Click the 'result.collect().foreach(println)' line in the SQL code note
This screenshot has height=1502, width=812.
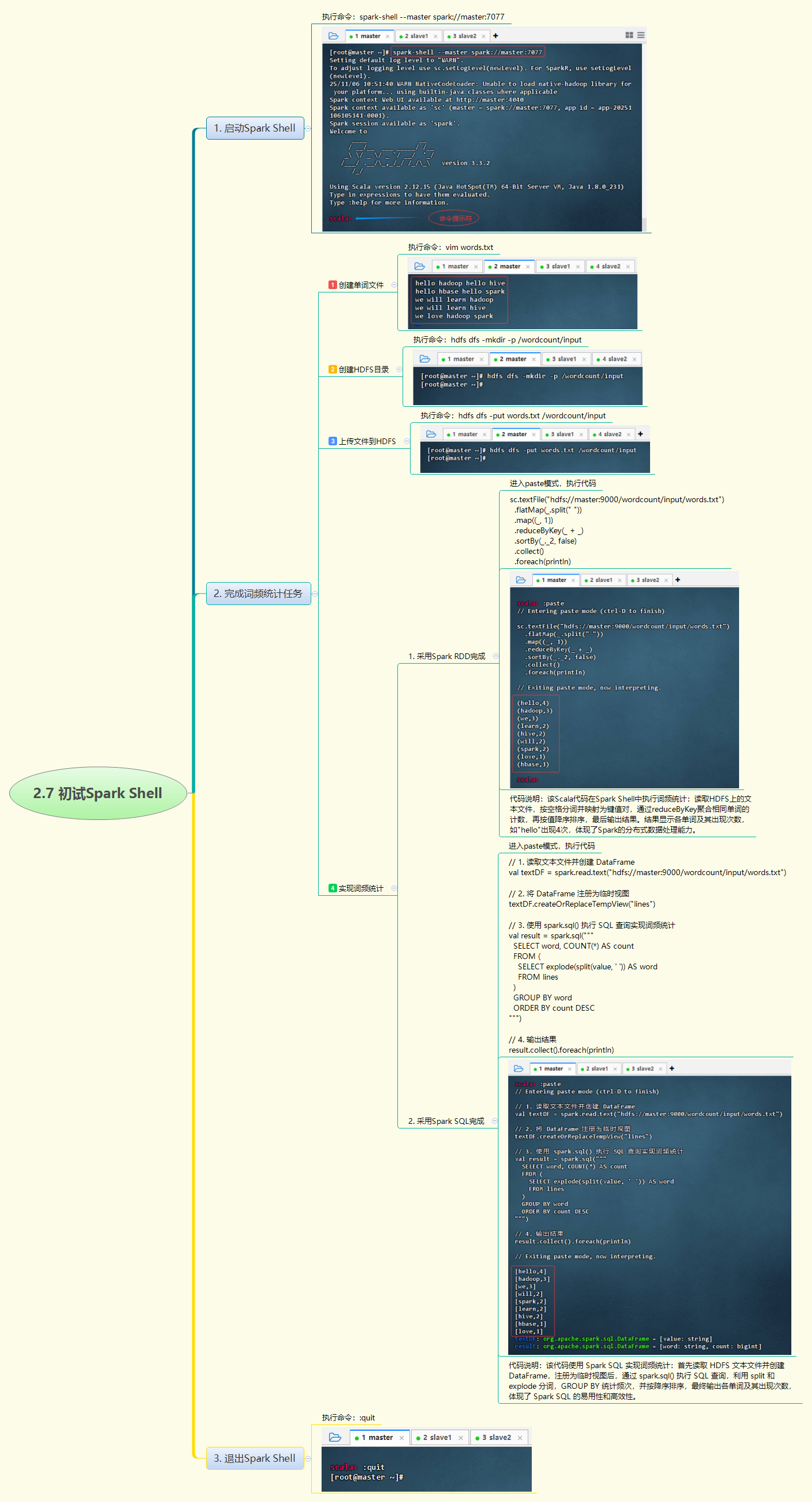(561, 1050)
